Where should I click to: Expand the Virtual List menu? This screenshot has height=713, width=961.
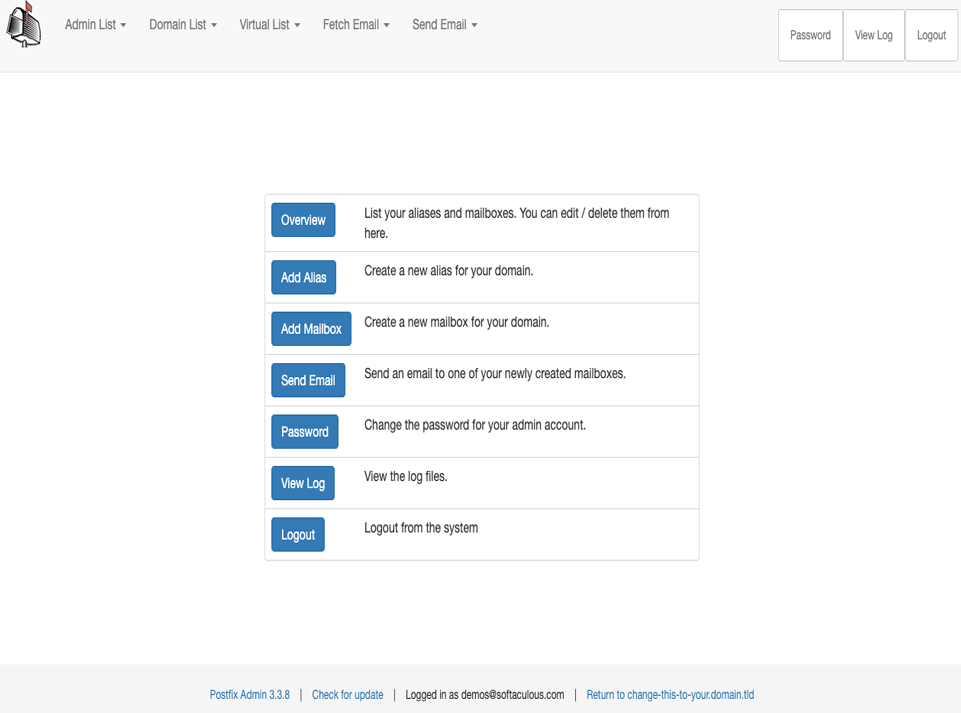pos(269,25)
